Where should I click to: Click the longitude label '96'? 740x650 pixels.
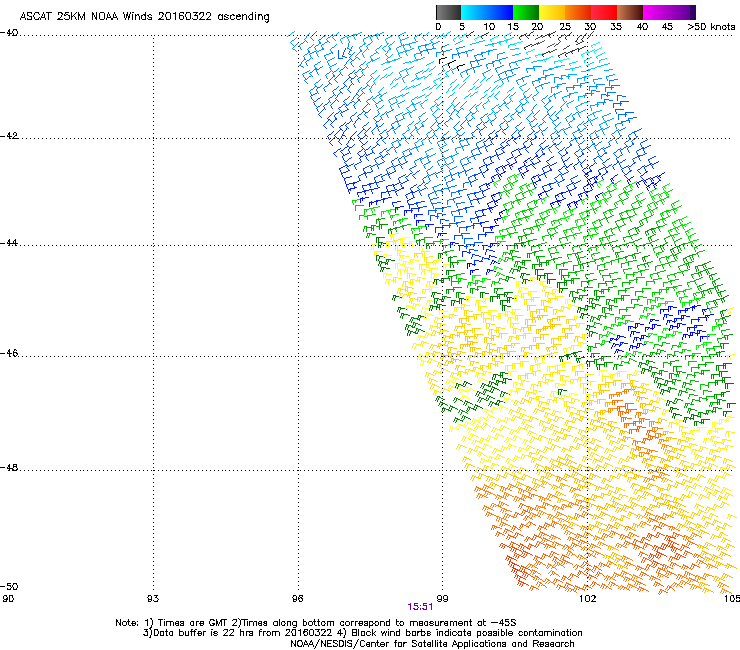pyautogui.click(x=297, y=599)
